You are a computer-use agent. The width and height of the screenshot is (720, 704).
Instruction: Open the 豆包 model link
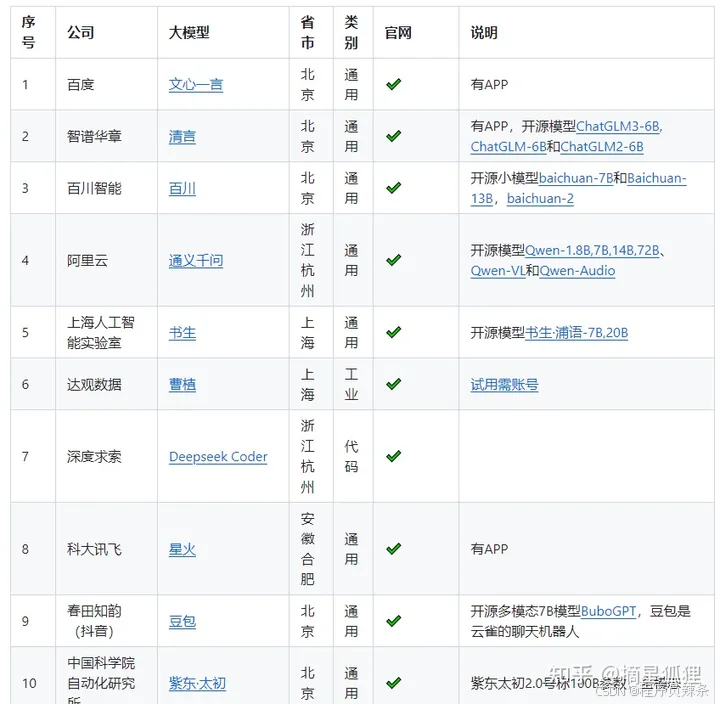(182, 622)
